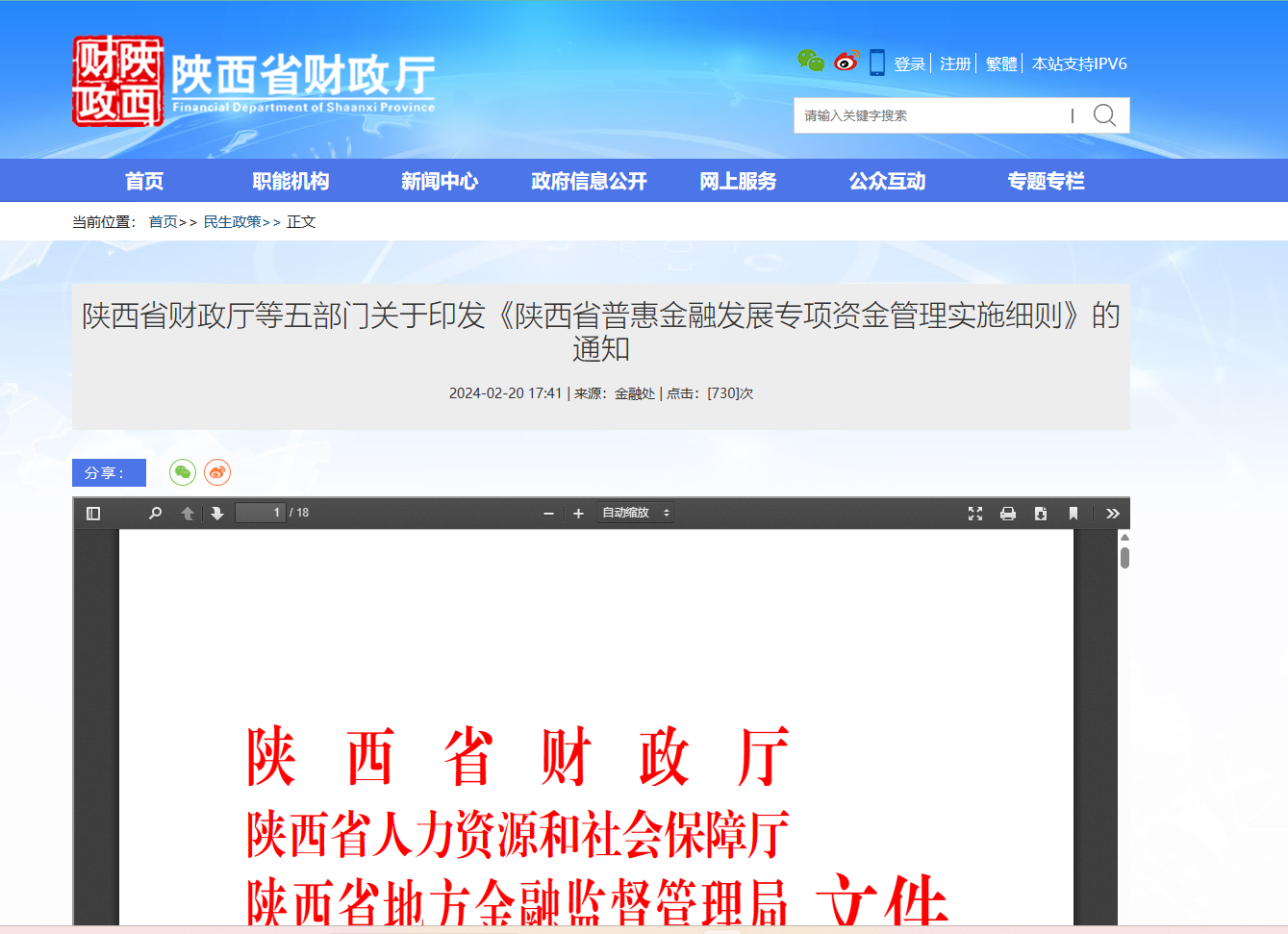Open the 民生政策 breadcrumb link
The image size is (1288, 934).
pyautogui.click(x=231, y=220)
